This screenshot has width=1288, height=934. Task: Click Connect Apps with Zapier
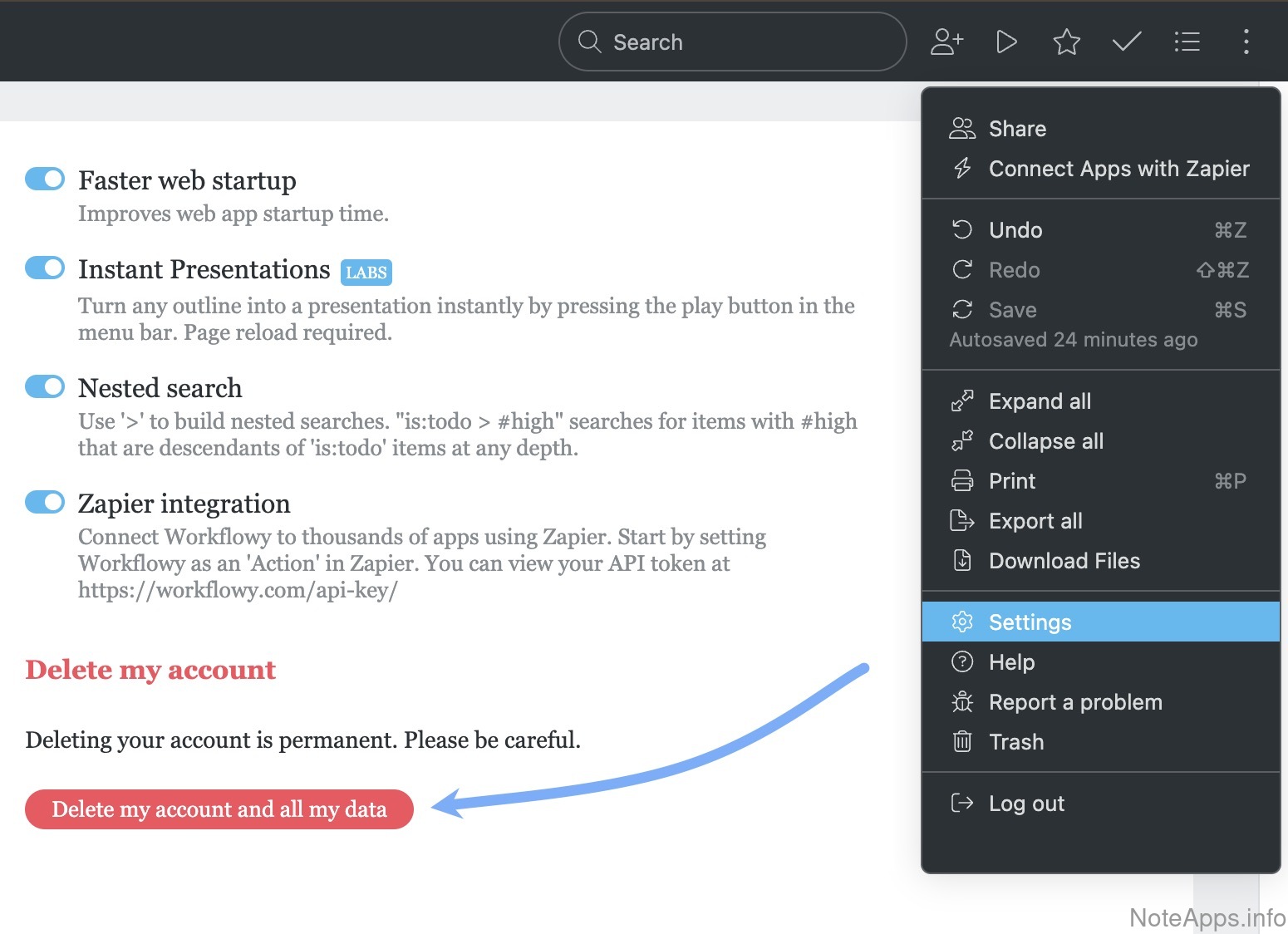1118,169
